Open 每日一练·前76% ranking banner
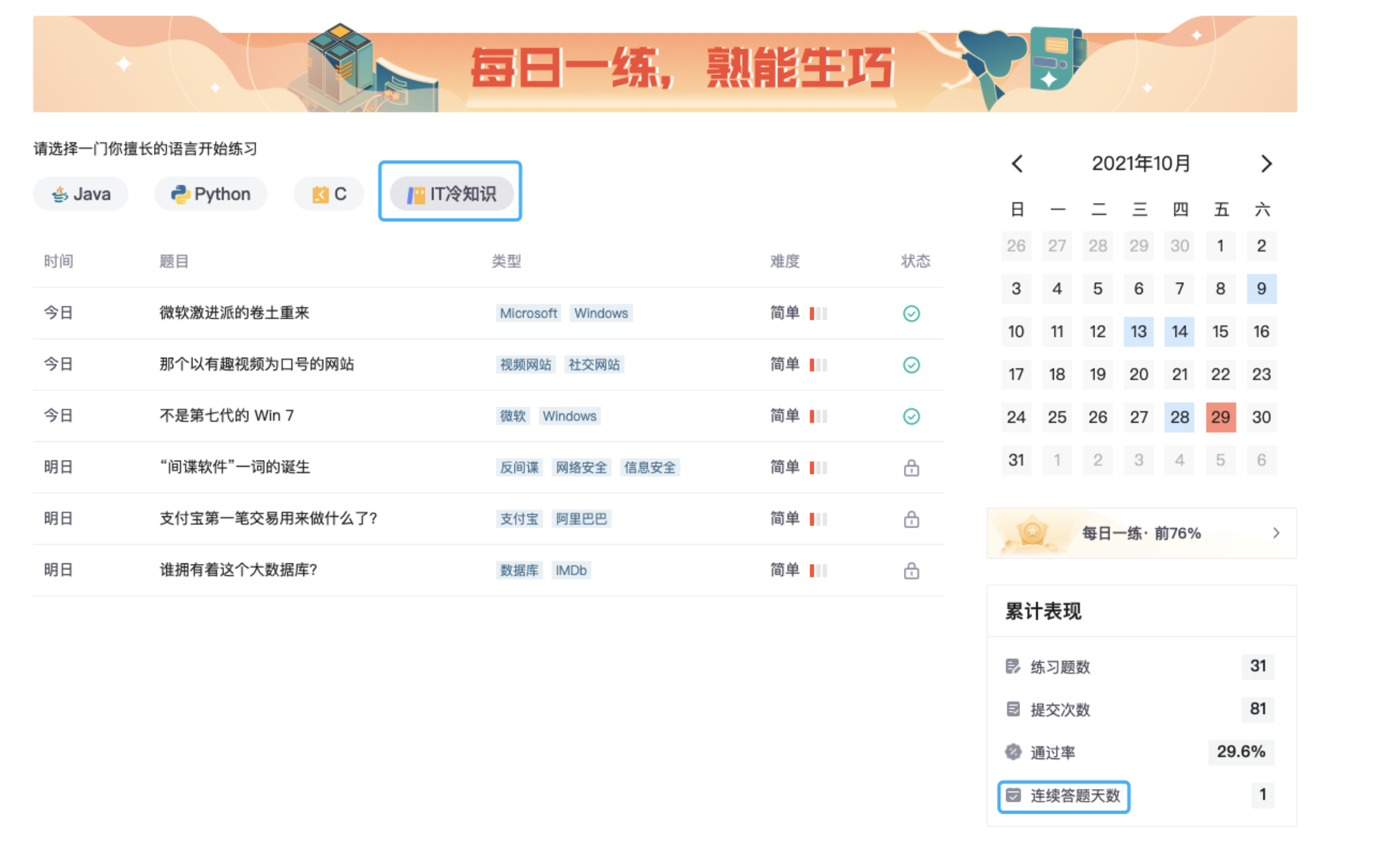1399x868 pixels. pyautogui.click(x=1141, y=533)
